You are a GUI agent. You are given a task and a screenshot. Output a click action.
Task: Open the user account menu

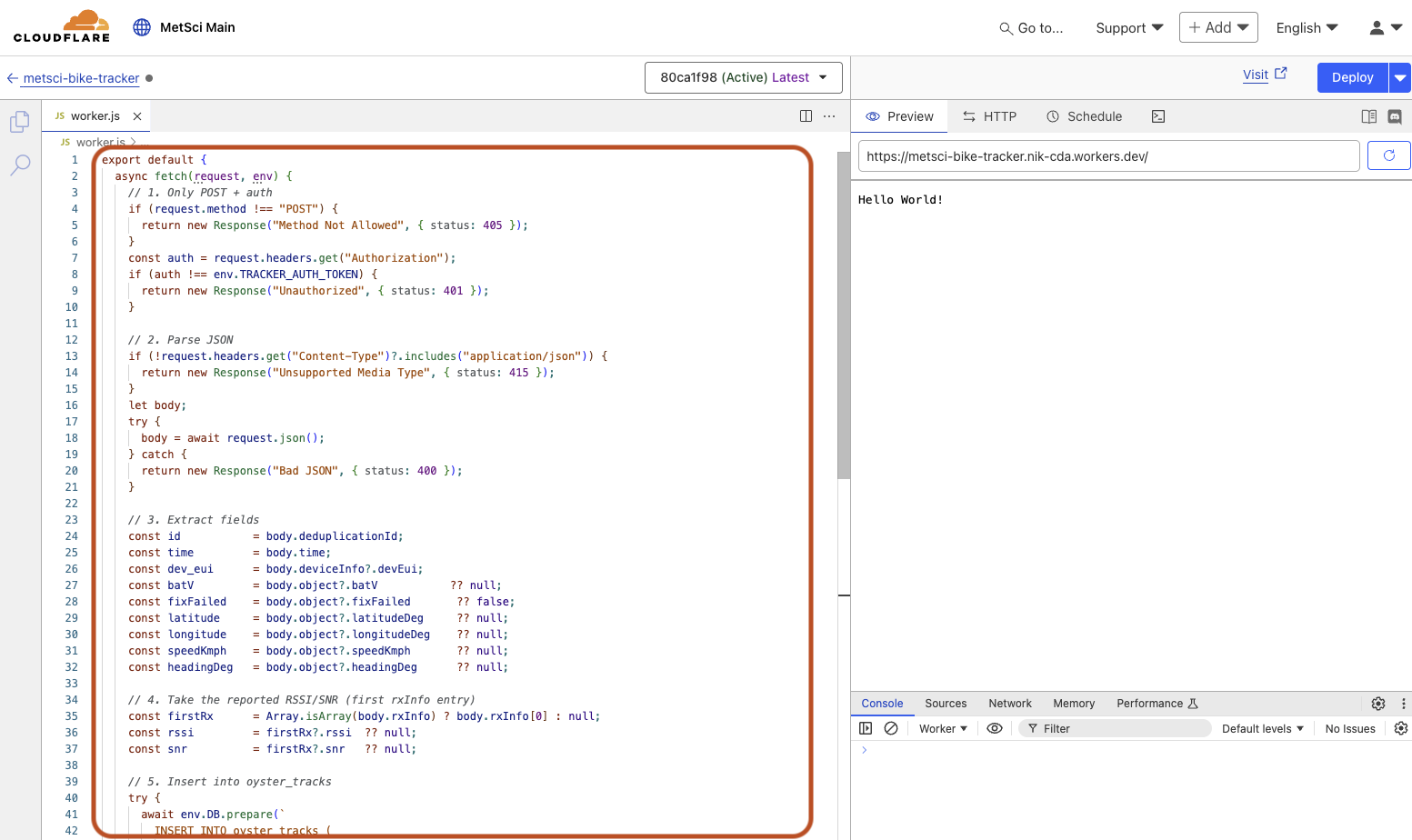tap(1386, 28)
